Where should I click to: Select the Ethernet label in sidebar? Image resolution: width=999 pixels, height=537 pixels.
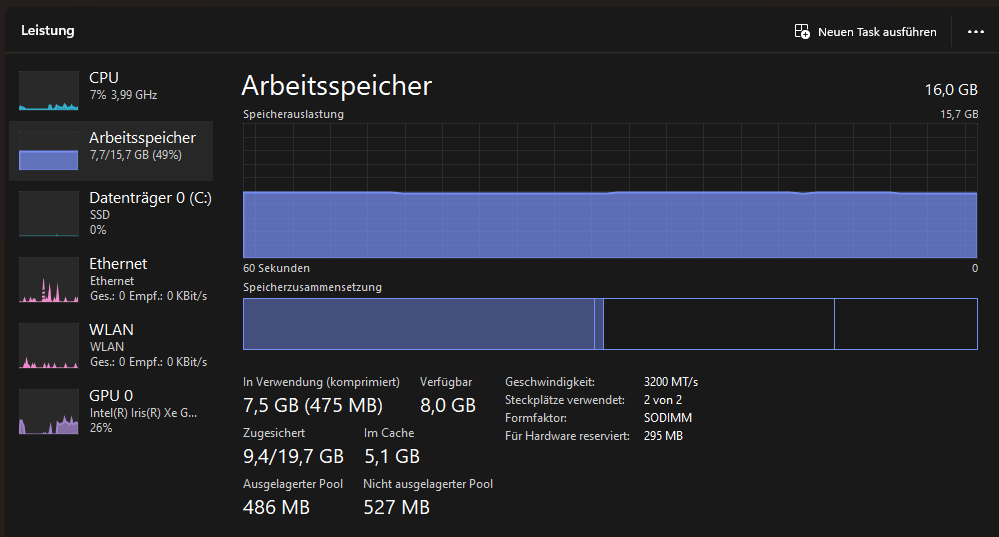tap(118, 264)
